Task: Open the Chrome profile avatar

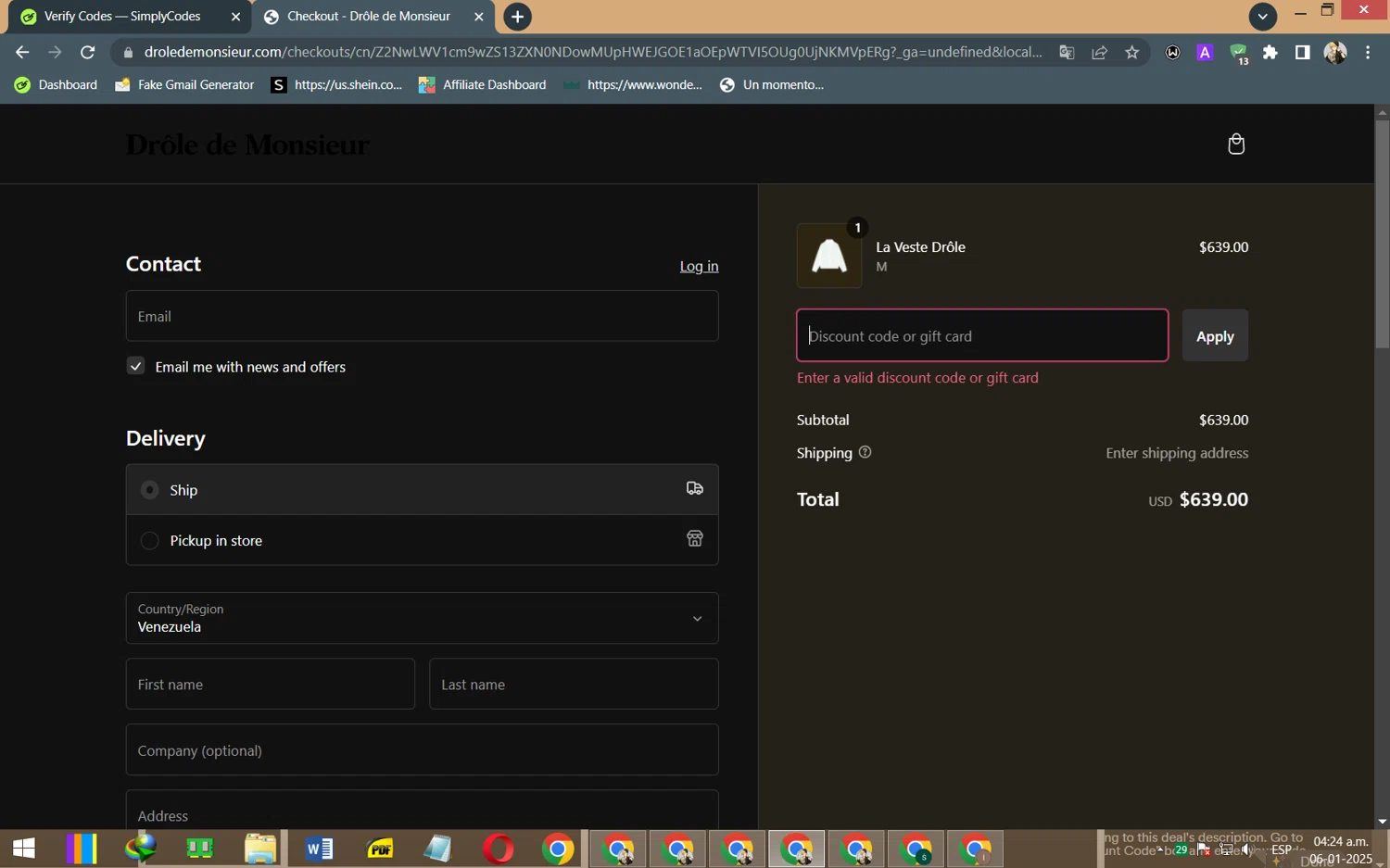Action: 1335,53
